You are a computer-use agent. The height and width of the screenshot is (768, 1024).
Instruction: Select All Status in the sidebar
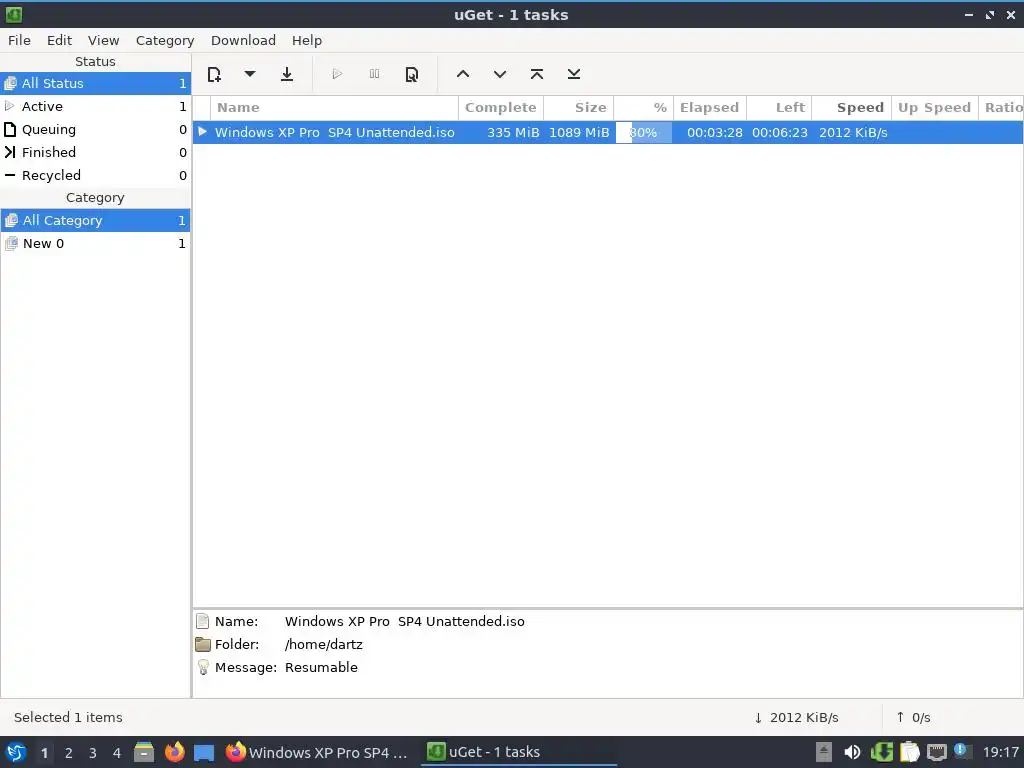(95, 84)
